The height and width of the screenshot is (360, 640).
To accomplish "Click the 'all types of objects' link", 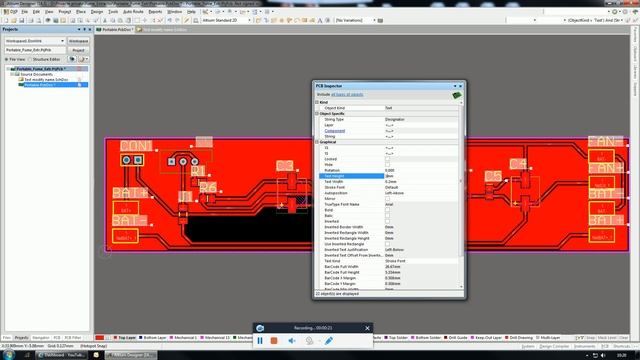I will (x=347, y=95).
